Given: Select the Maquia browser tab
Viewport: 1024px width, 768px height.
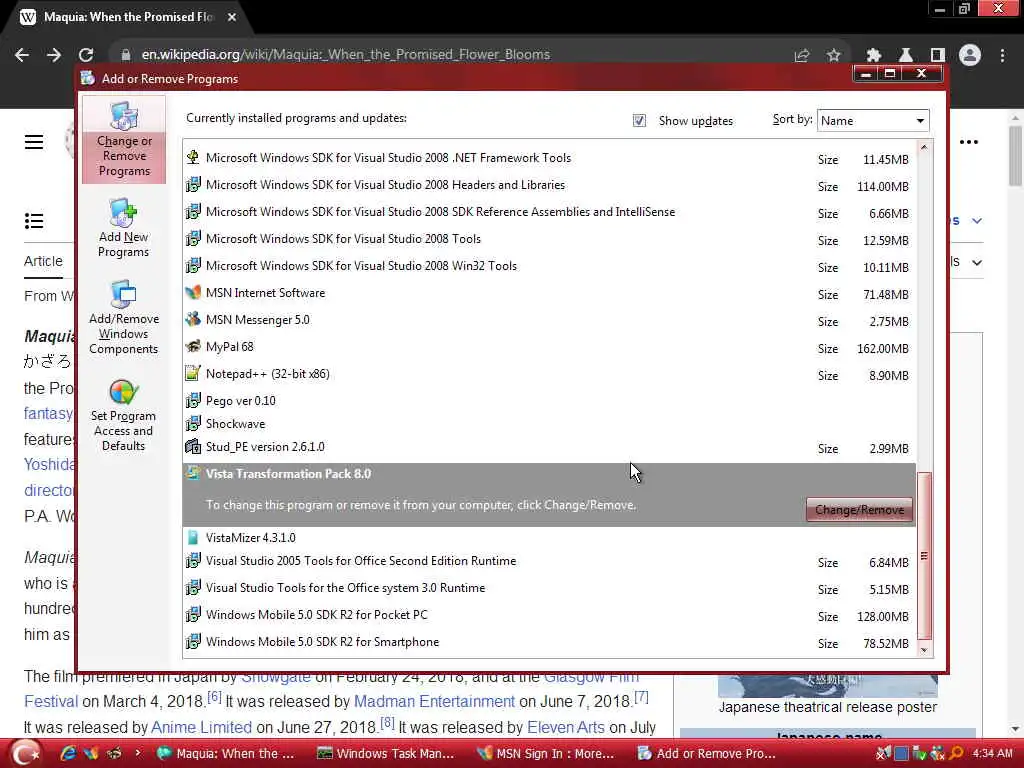Looking at the screenshot, I should pyautogui.click(x=128, y=17).
